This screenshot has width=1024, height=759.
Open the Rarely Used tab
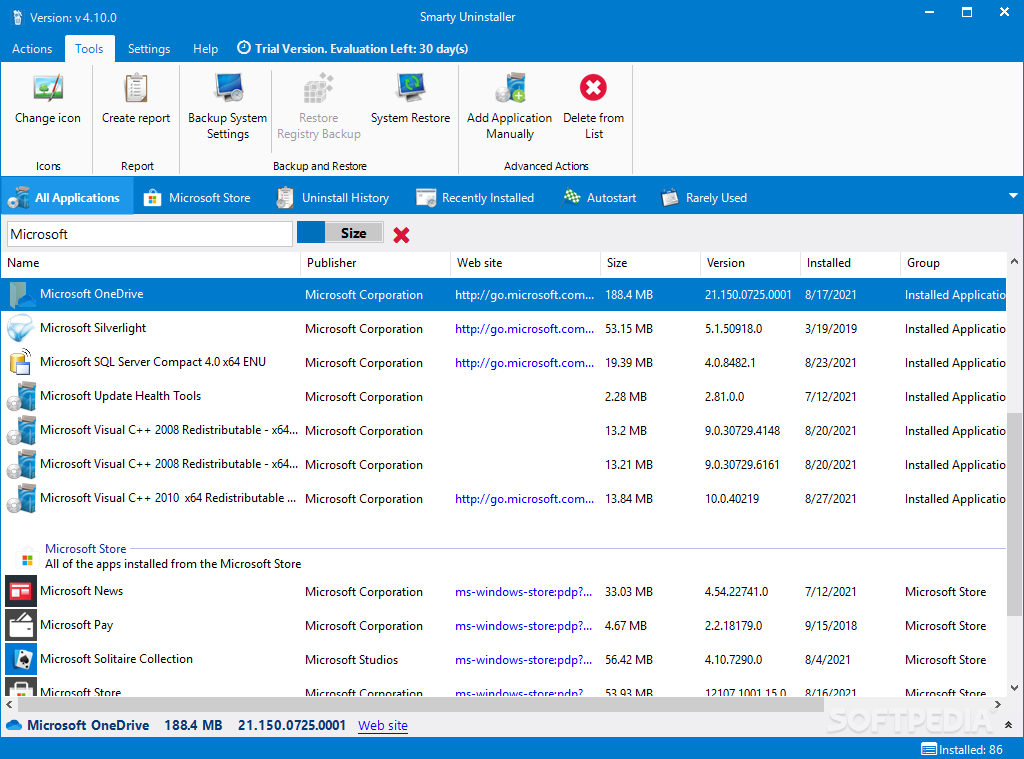pyautogui.click(x=704, y=198)
